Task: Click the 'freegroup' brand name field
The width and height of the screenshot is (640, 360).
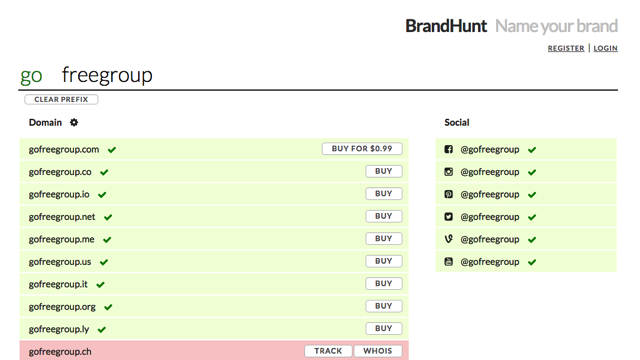Action: pyautogui.click(x=107, y=76)
